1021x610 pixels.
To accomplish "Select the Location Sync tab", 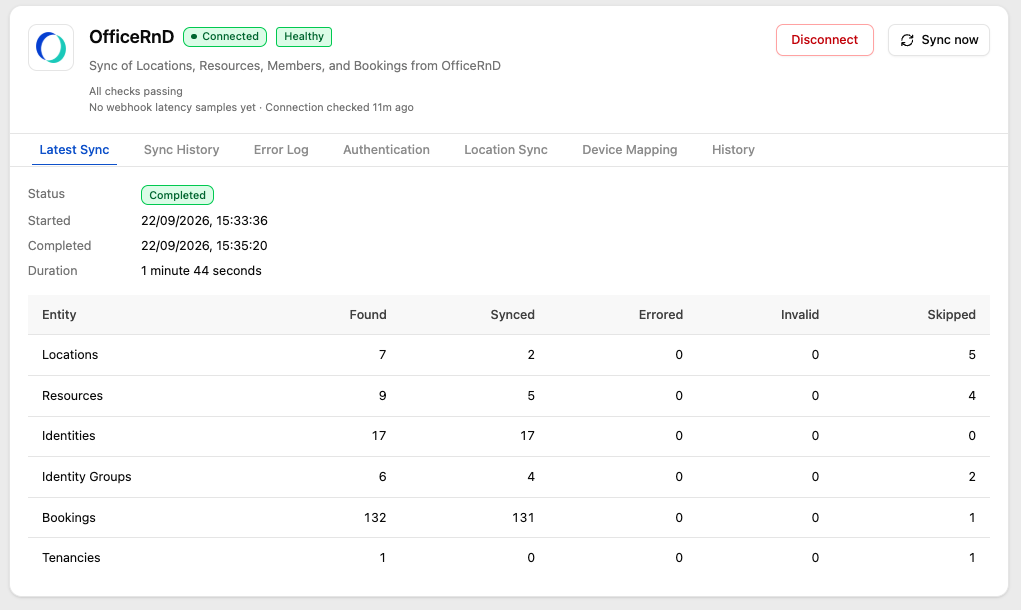I will tap(505, 150).
